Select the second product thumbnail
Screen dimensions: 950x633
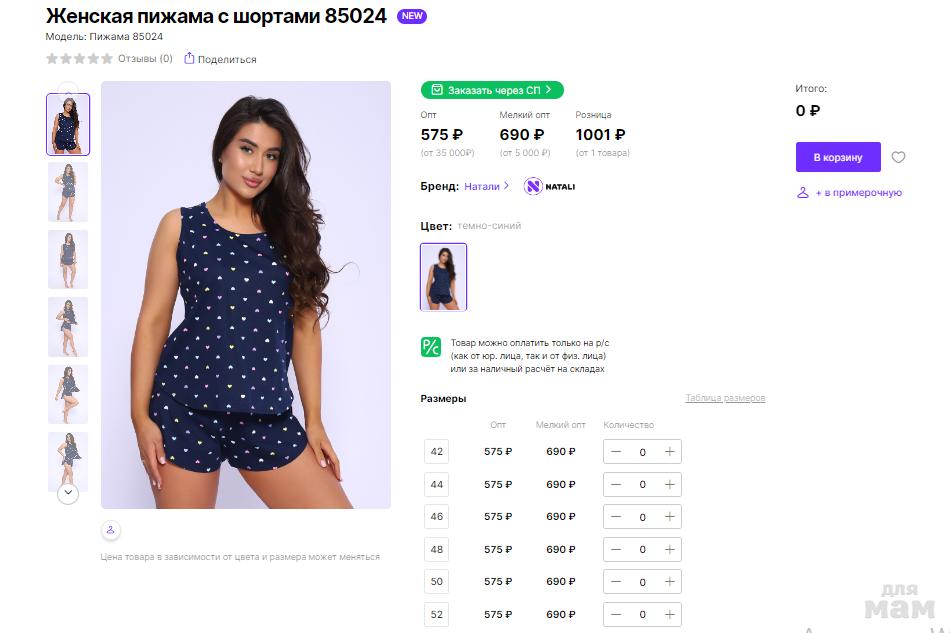(x=68, y=192)
